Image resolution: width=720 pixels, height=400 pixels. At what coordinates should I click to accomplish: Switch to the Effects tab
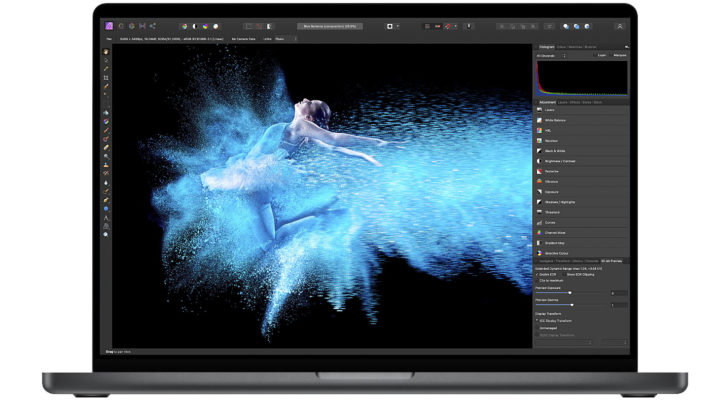(x=575, y=102)
